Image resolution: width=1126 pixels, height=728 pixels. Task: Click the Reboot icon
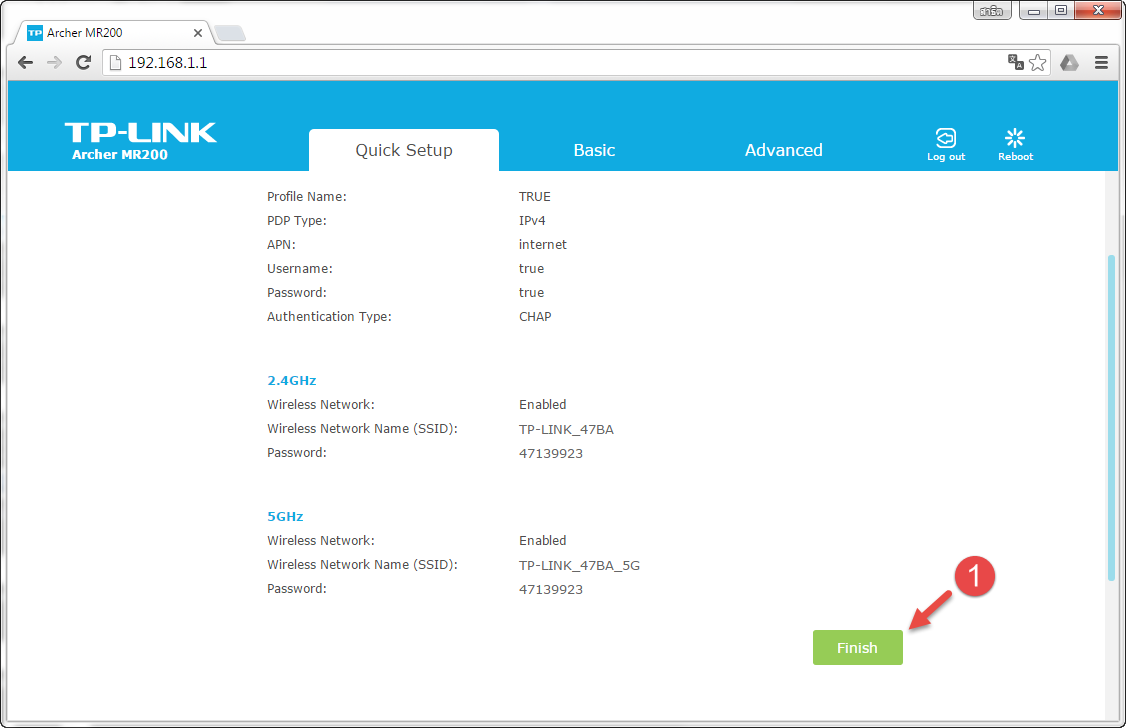click(1015, 144)
